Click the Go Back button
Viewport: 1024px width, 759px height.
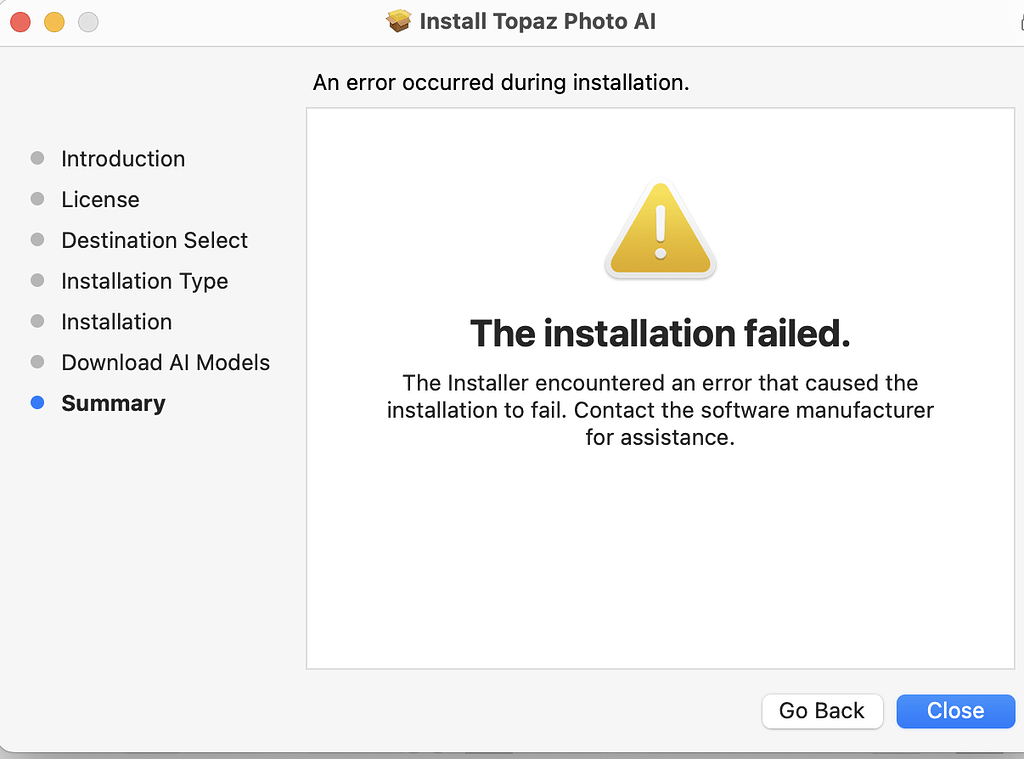pos(822,710)
